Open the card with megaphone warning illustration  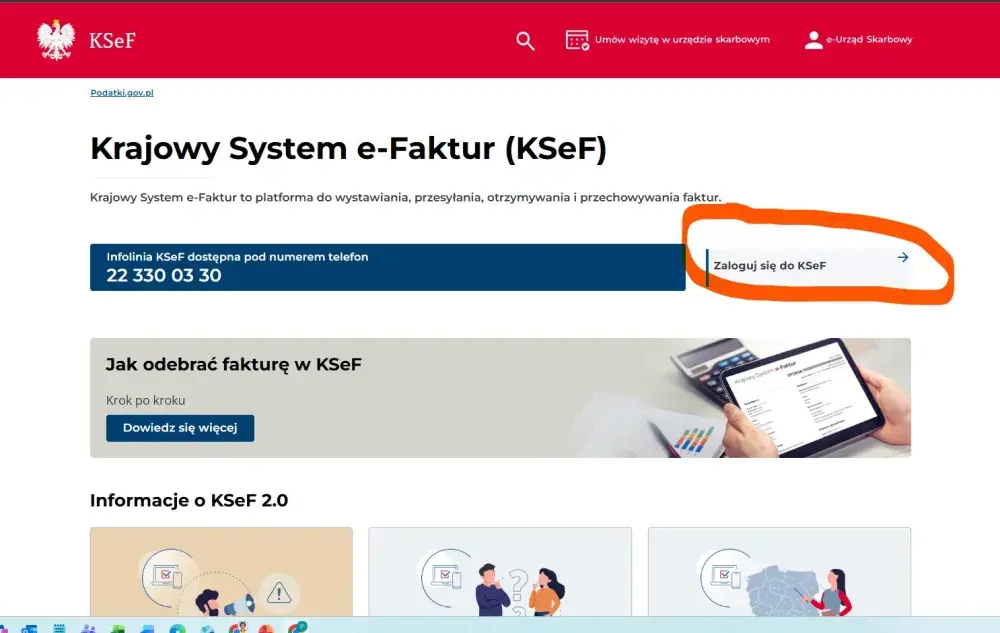[221, 572]
